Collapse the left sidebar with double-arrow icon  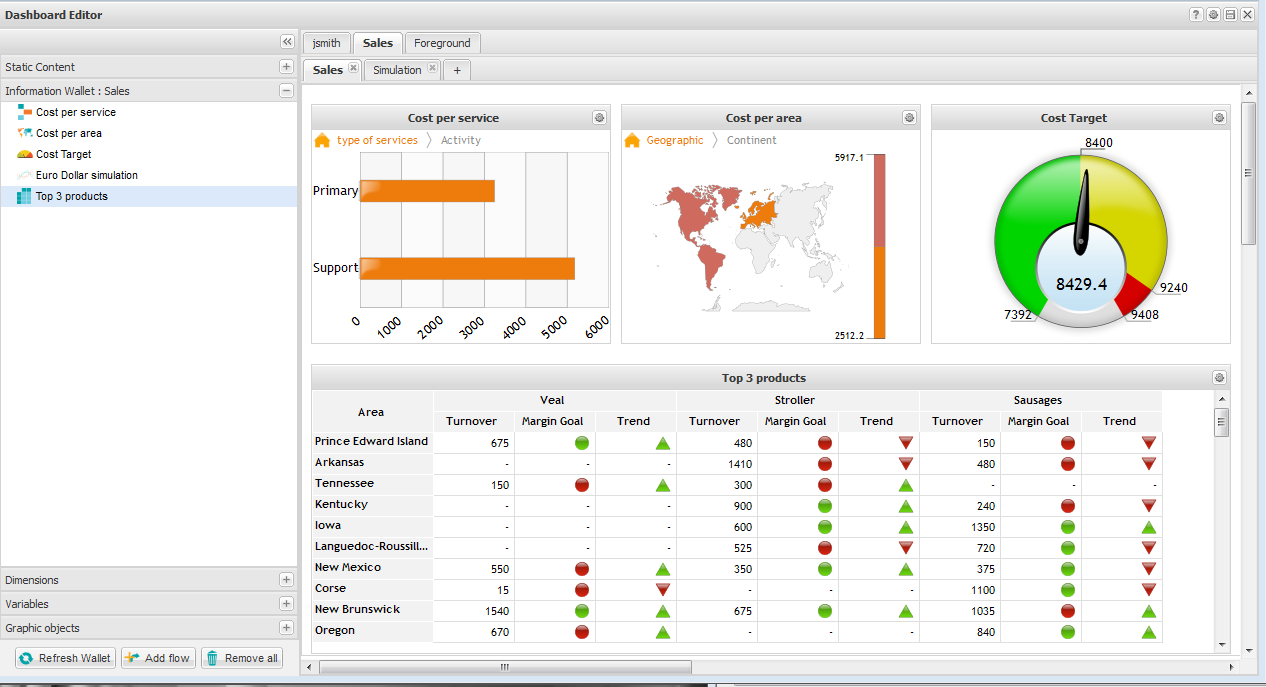click(x=287, y=42)
